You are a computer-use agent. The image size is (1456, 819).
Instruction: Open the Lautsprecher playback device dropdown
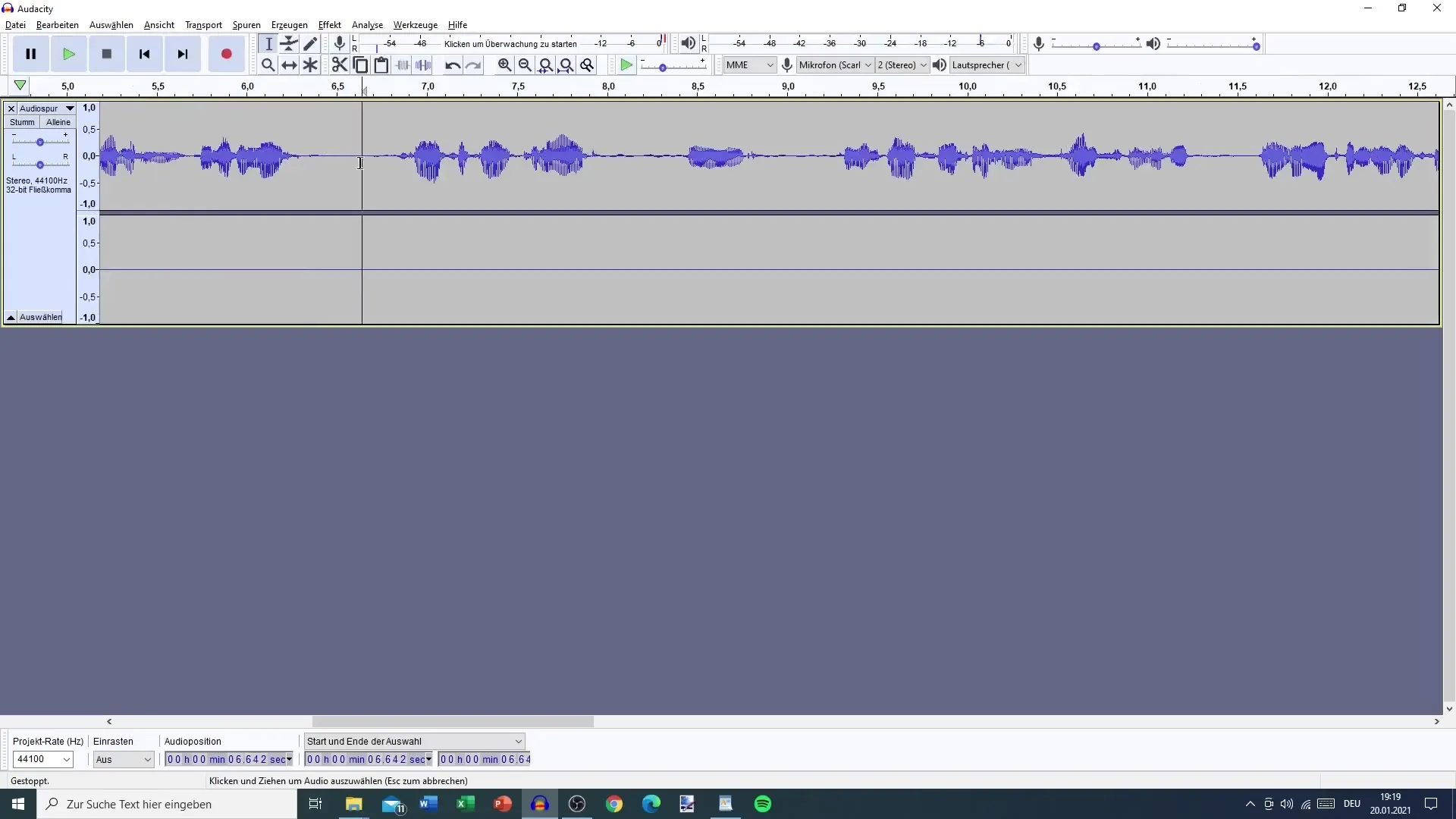point(987,65)
